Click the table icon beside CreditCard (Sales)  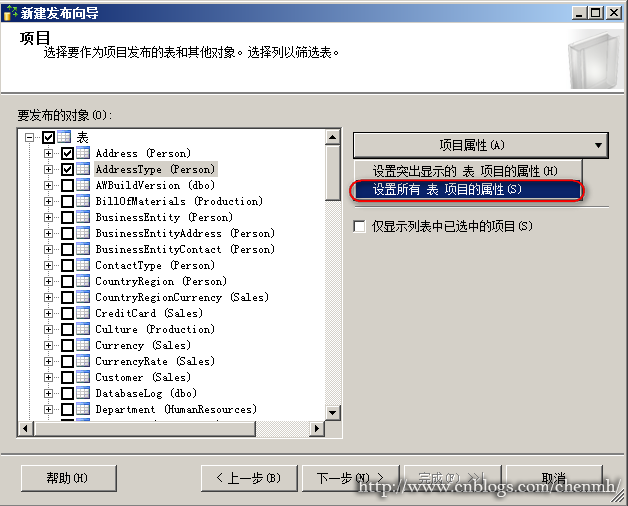pyautogui.click(x=84, y=314)
